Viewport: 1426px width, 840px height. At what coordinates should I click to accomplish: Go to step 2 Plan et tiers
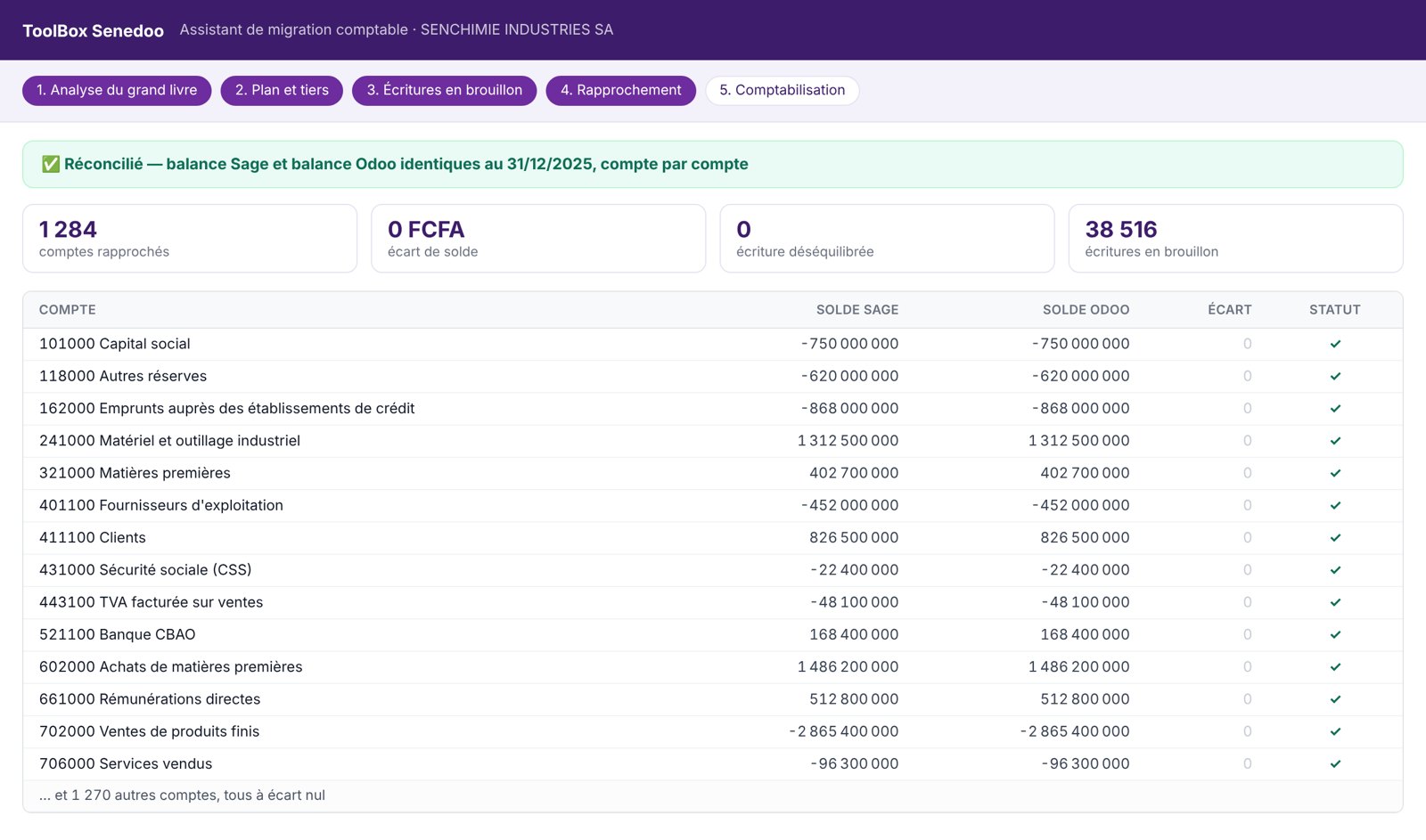tap(282, 90)
